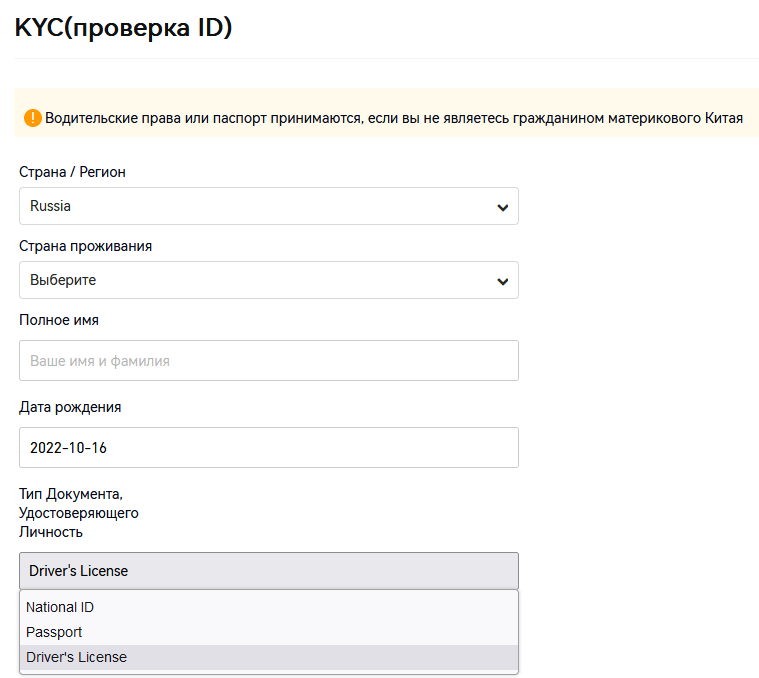The height and width of the screenshot is (678, 759).
Task: Click the orange warning exclamation icon
Action: 33,118
